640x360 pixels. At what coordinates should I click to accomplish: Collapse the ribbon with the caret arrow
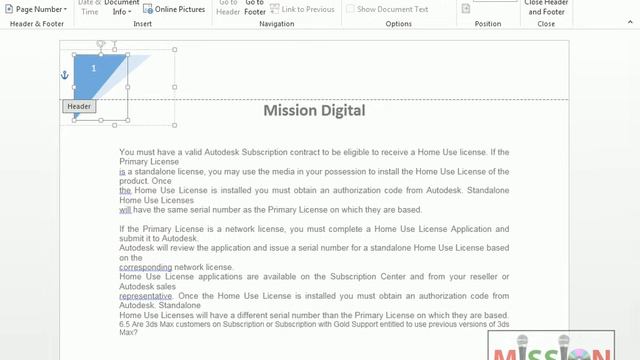pyautogui.click(x=630, y=22)
